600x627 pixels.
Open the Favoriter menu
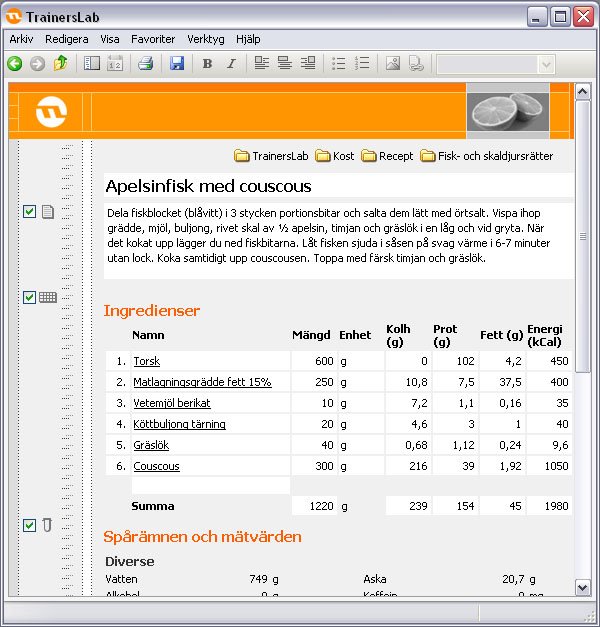pyautogui.click(x=153, y=39)
